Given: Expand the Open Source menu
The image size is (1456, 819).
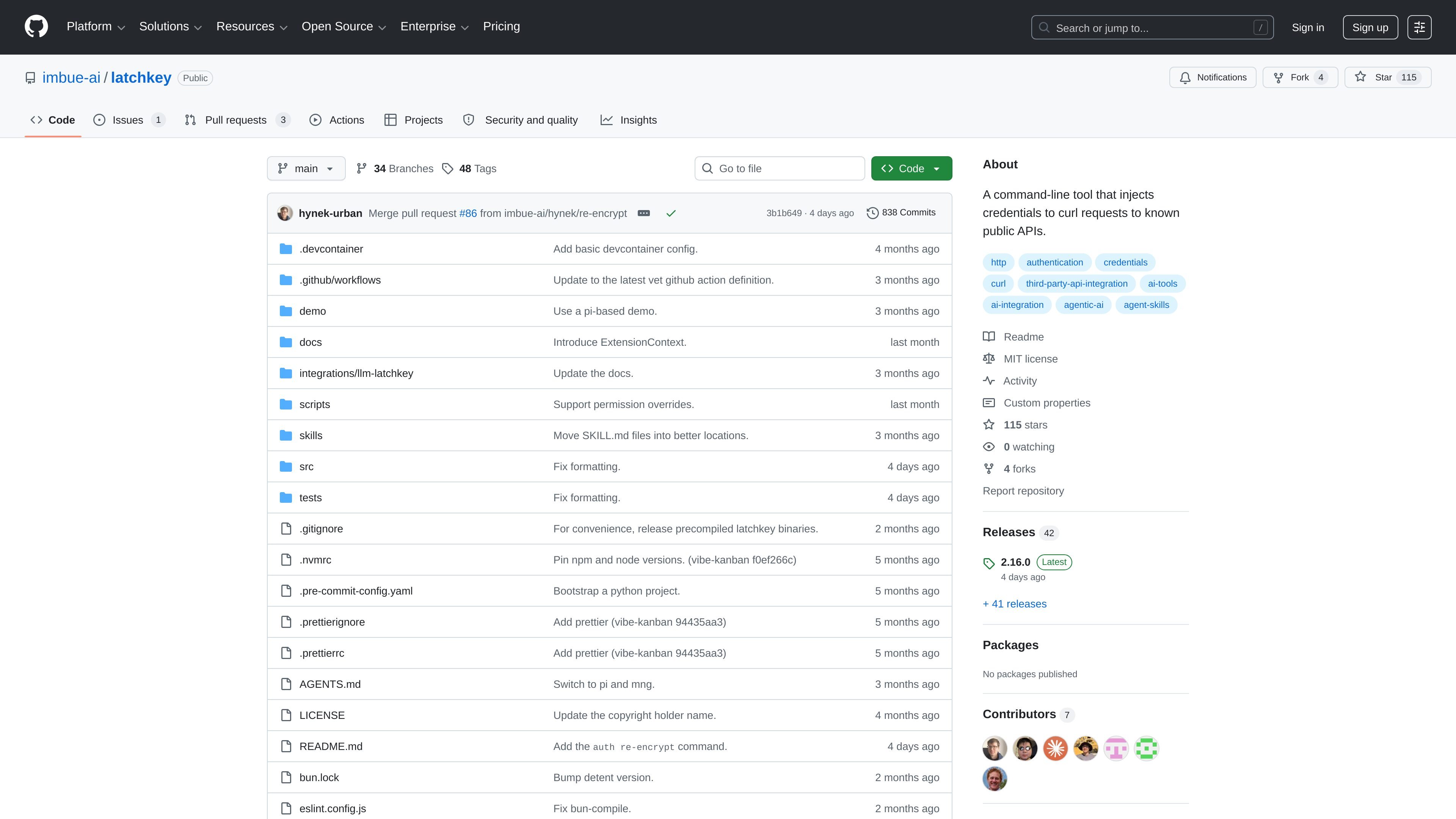Looking at the screenshot, I should pyautogui.click(x=344, y=27).
